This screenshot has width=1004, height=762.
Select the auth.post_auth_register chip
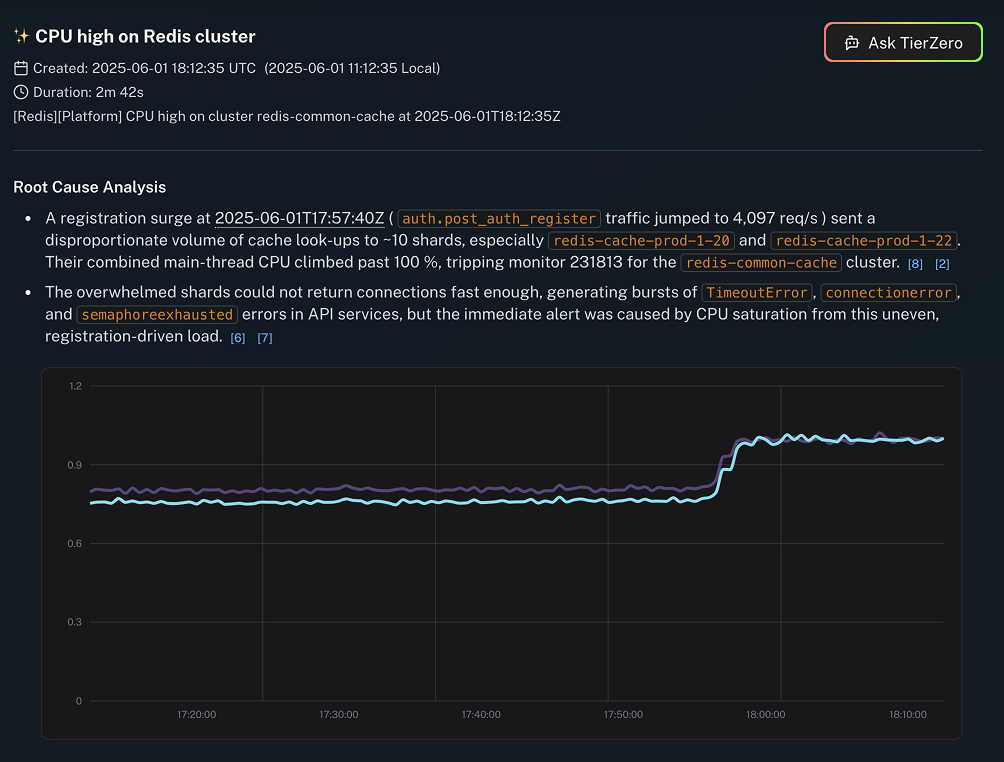(x=498, y=218)
